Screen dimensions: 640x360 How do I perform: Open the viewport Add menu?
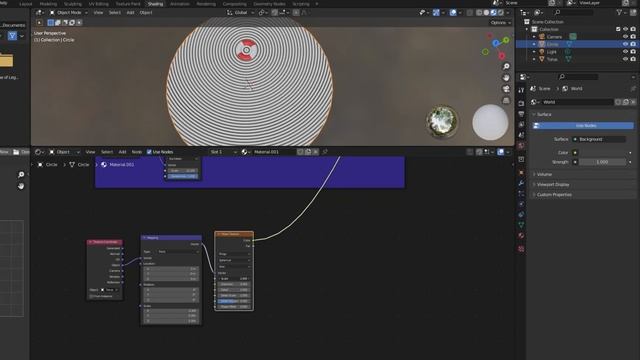coord(130,13)
